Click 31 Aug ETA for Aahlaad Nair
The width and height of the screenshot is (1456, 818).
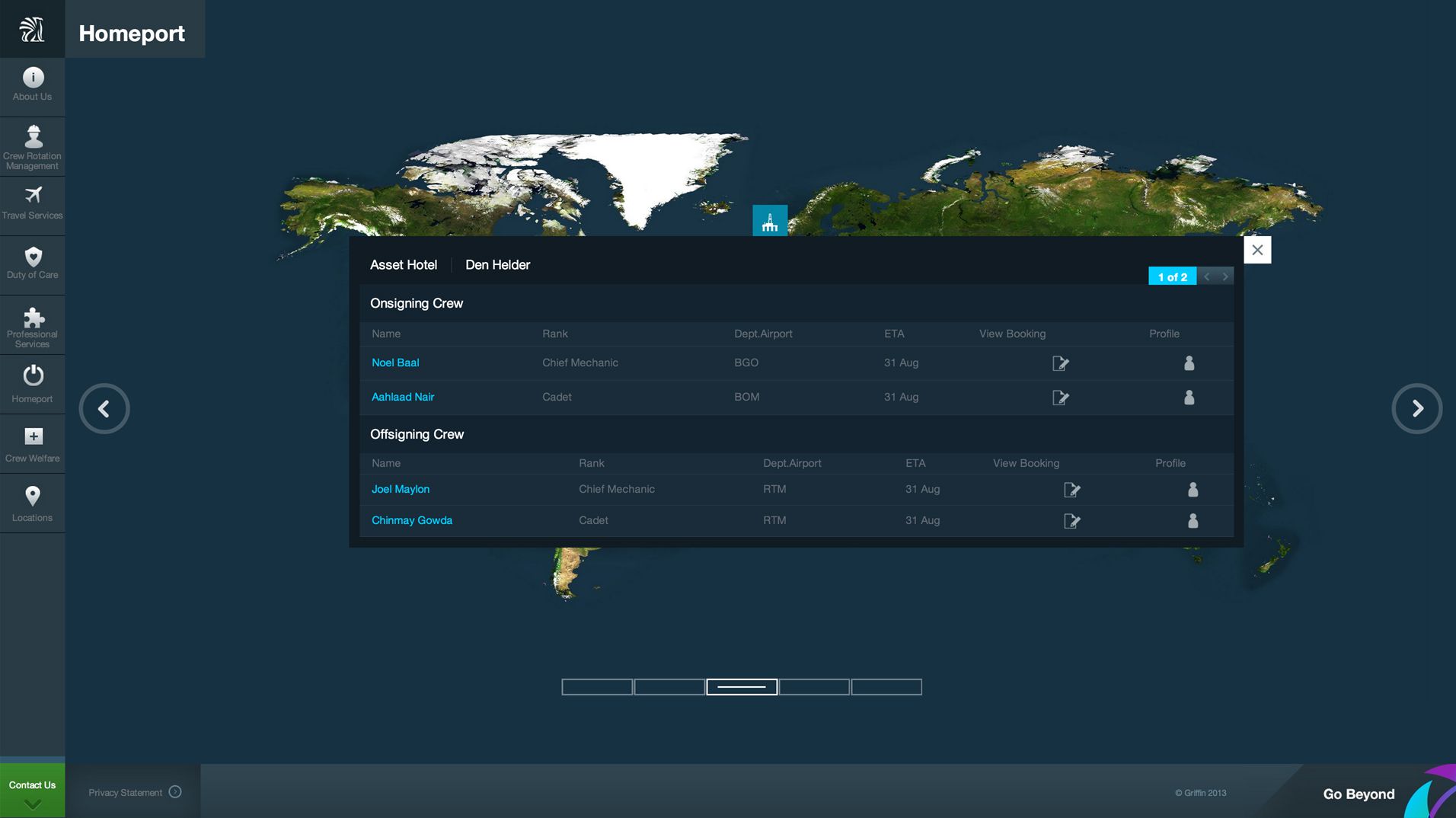(901, 397)
